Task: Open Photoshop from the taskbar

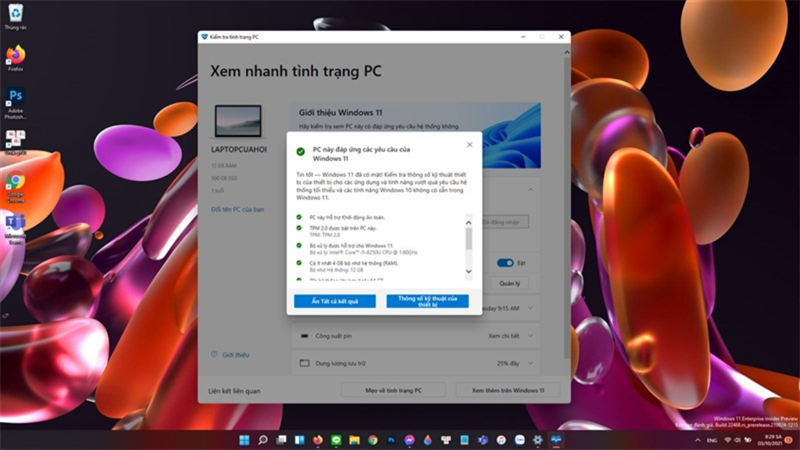Action: [391, 440]
